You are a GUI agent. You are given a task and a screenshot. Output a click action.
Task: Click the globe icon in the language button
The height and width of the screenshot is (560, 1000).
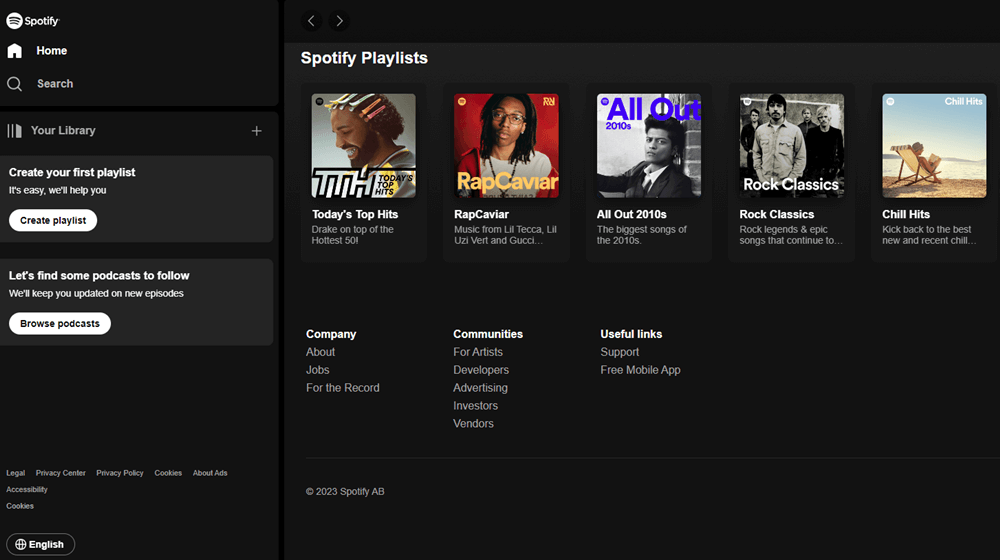21,544
